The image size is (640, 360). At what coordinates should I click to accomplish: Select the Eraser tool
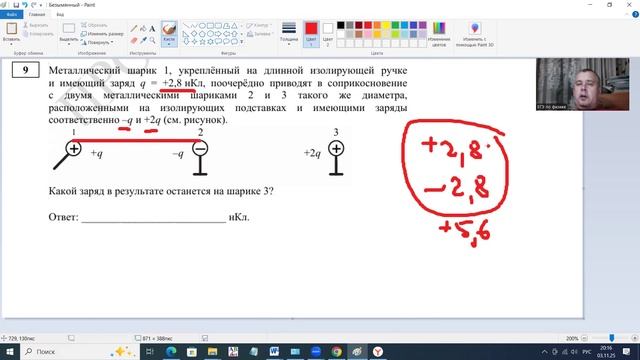point(134,40)
